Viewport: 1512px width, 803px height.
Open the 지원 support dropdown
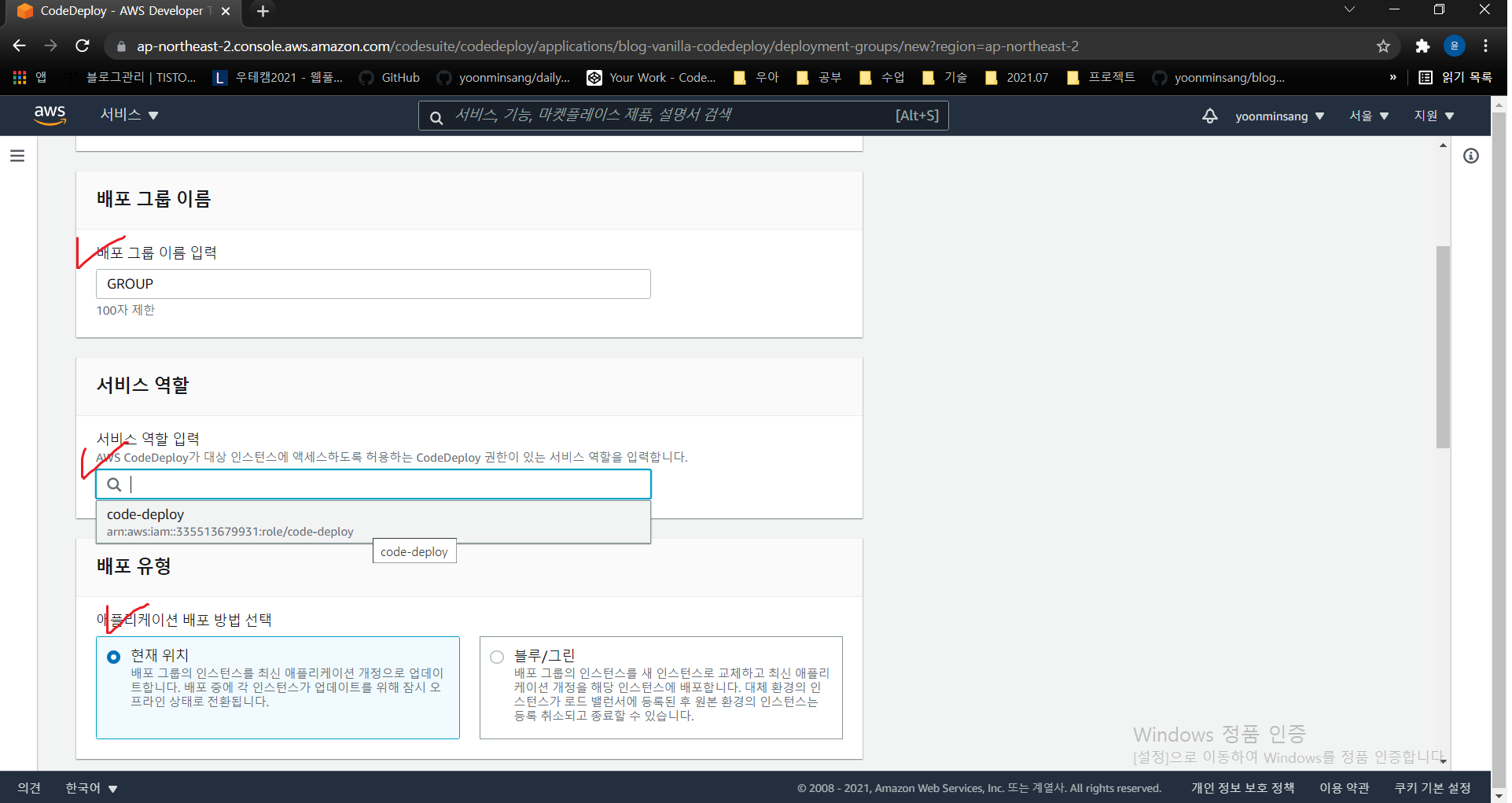pos(1434,116)
